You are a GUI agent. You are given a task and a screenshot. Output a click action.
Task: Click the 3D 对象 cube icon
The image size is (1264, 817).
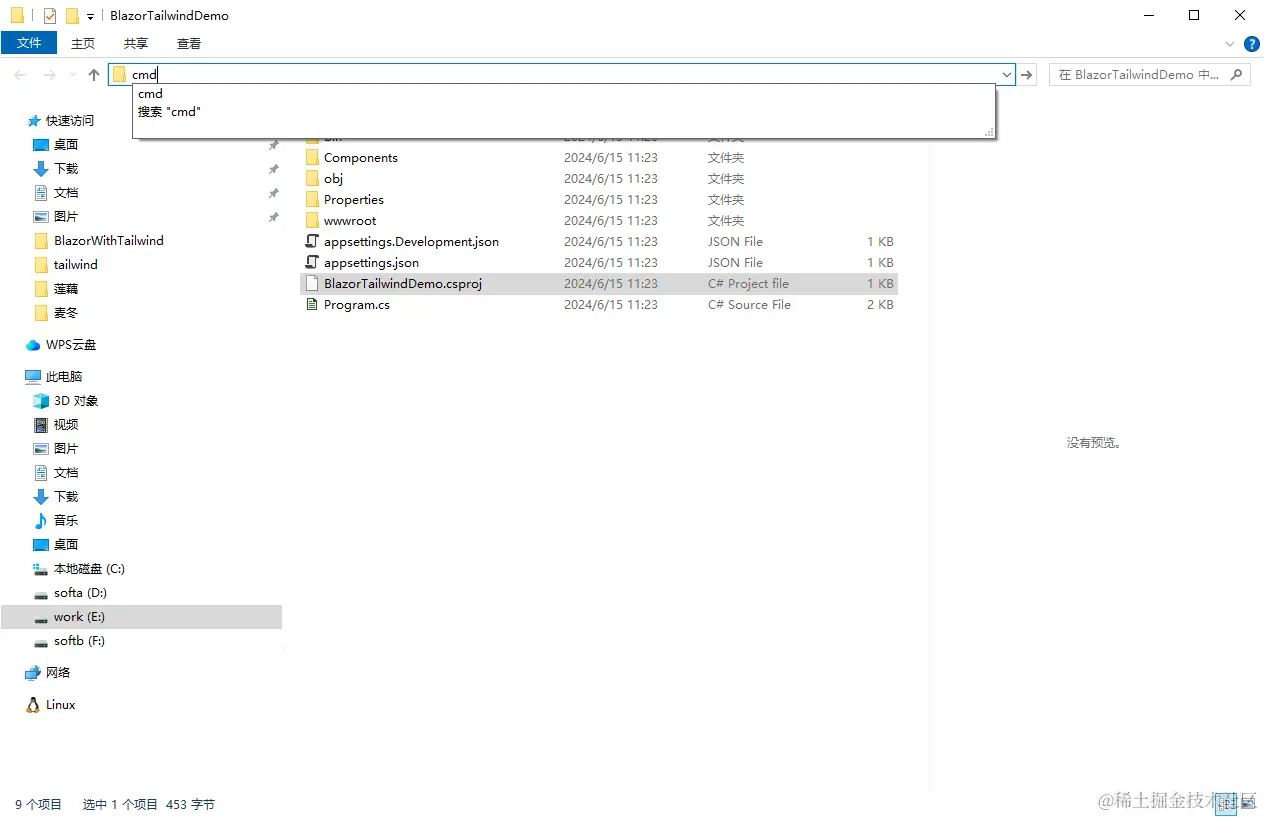pyautogui.click(x=41, y=401)
